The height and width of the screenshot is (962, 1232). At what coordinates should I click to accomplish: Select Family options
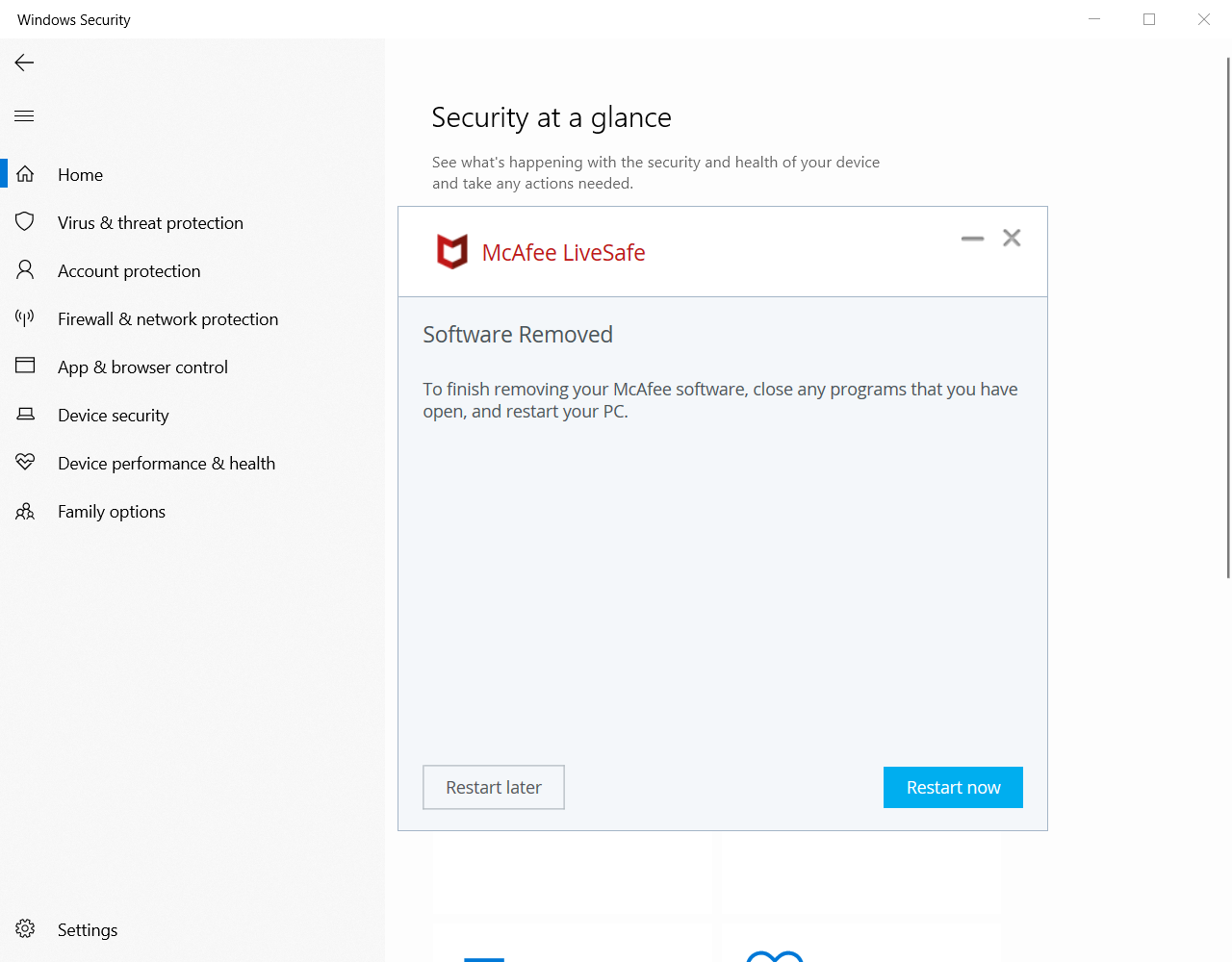click(x=192, y=511)
